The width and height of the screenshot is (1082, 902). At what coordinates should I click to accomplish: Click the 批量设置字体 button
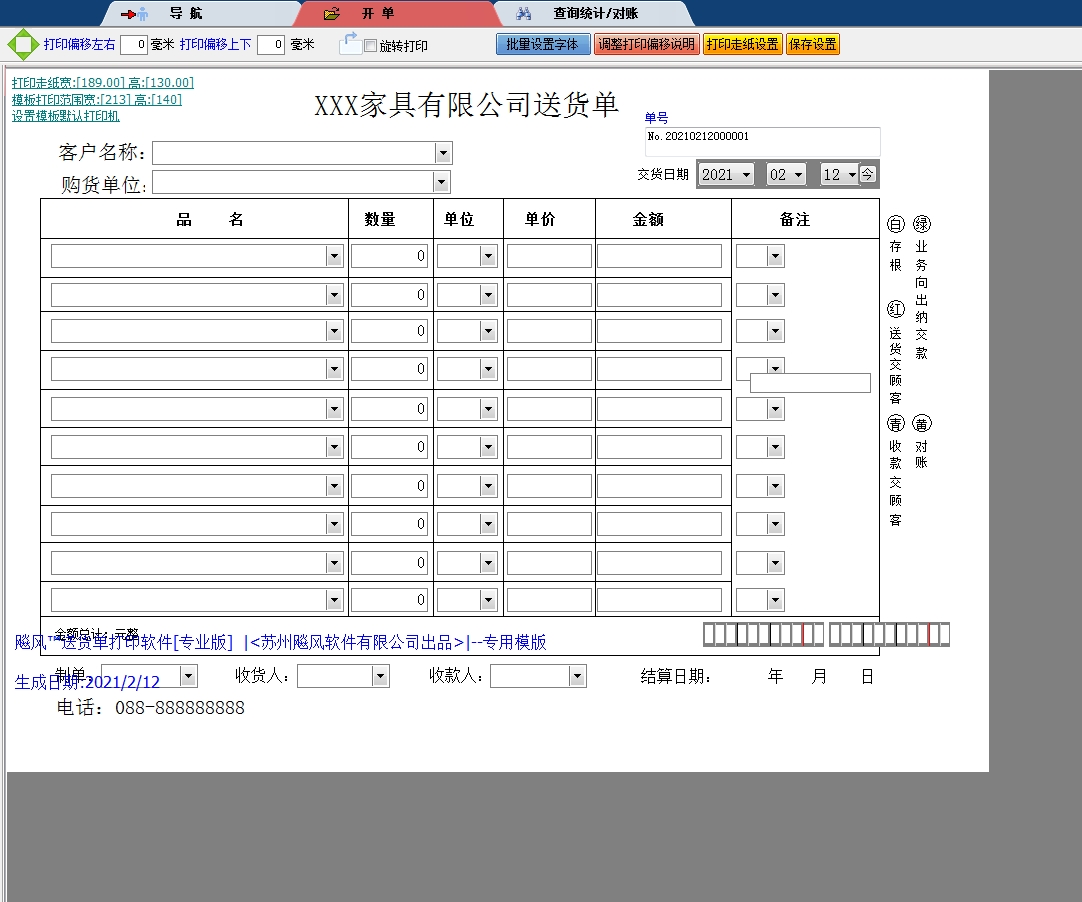pos(542,45)
